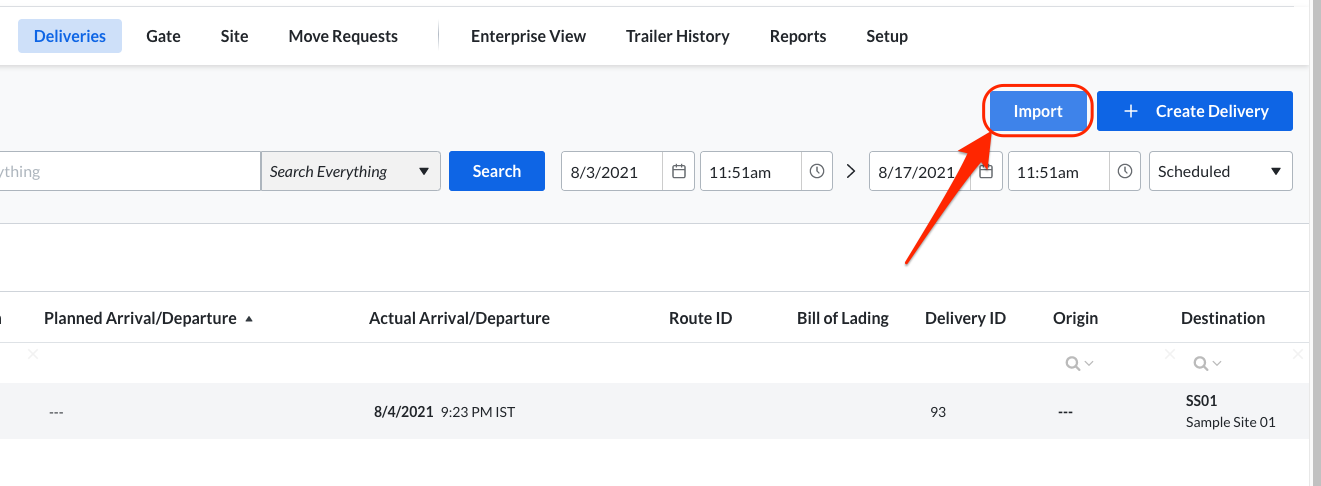Open the end date calendar picker
Viewport: 1321px width, 486px height.
(x=986, y=172)
